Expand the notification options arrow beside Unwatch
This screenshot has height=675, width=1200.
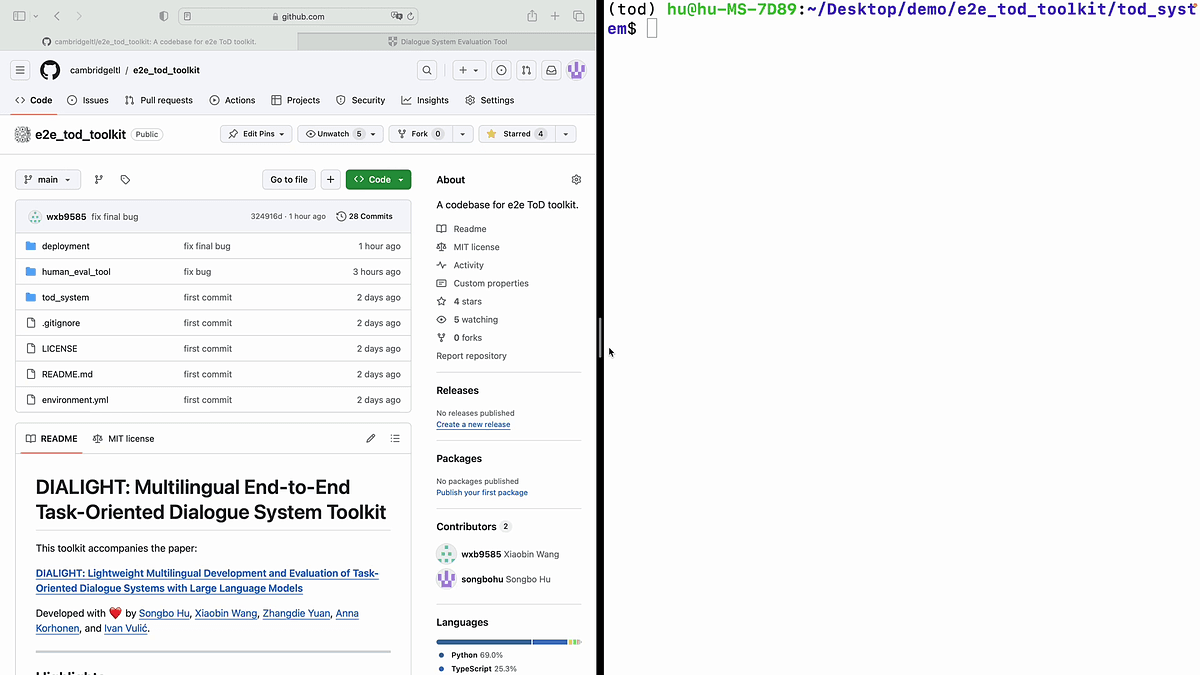click(374, 134)
